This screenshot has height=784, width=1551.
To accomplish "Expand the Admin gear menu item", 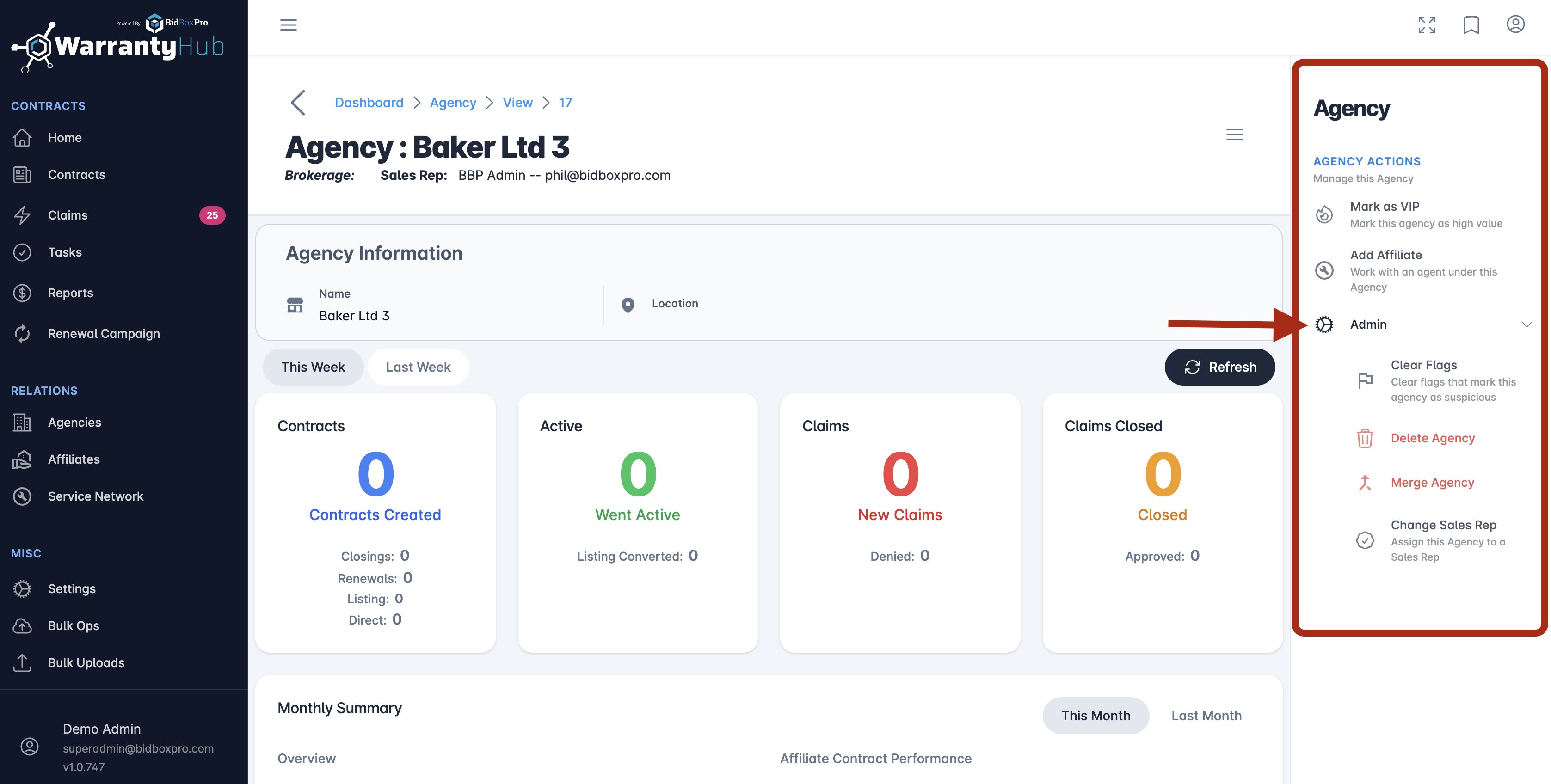I will click(x=1367, y=325).
